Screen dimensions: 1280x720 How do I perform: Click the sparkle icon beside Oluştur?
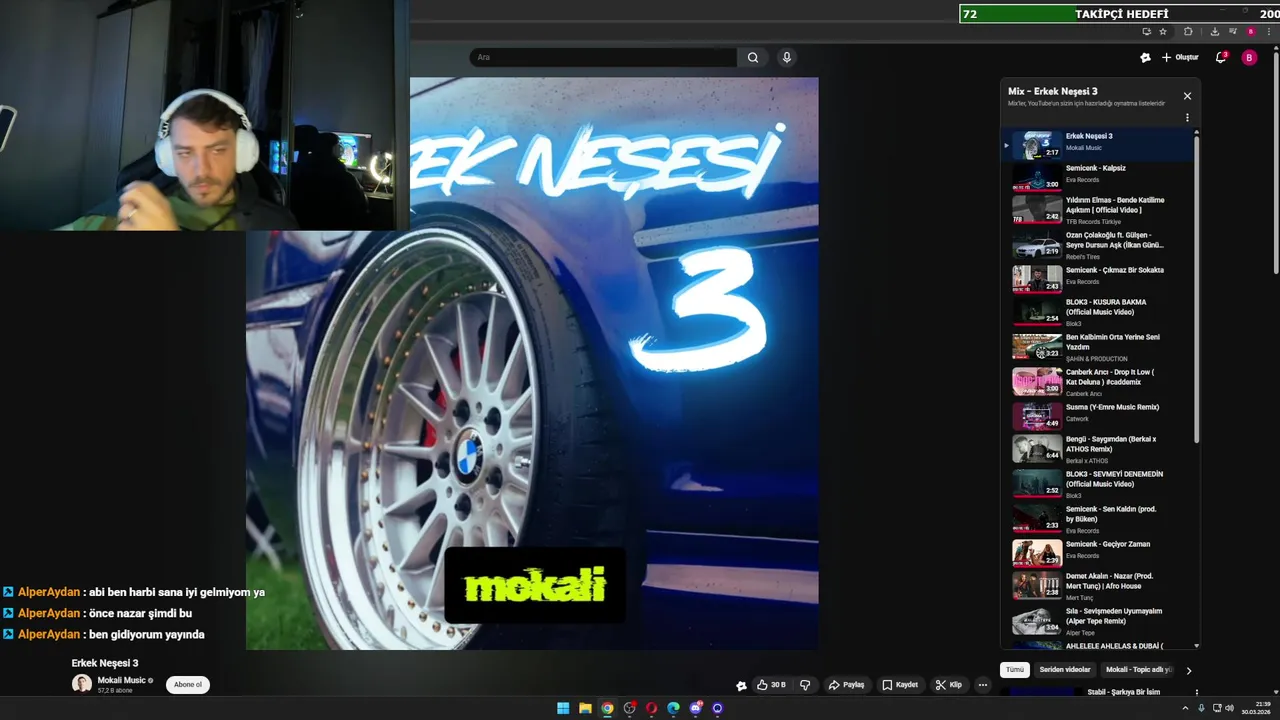tap(1145, 57)
